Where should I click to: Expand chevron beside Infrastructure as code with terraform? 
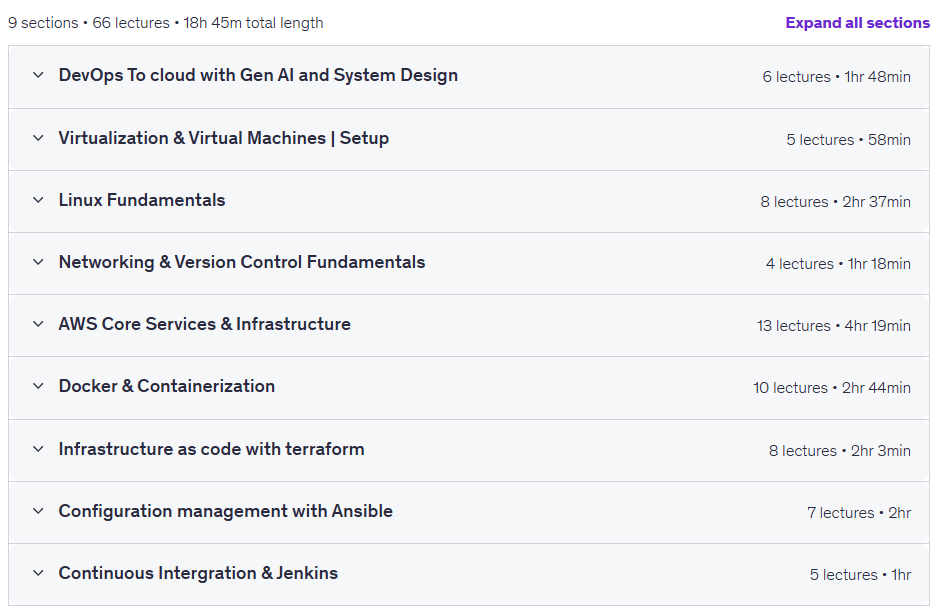coord(38,449)
